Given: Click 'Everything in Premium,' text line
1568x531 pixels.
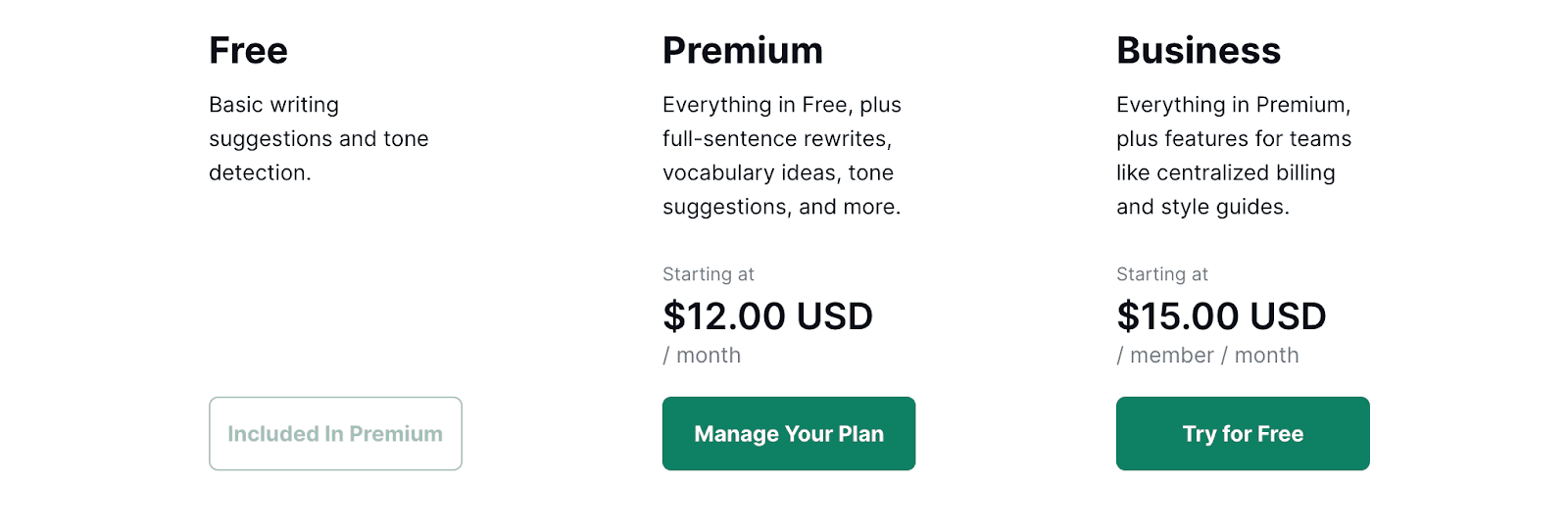Looking at the screenshot, I should coord(1233,105).
